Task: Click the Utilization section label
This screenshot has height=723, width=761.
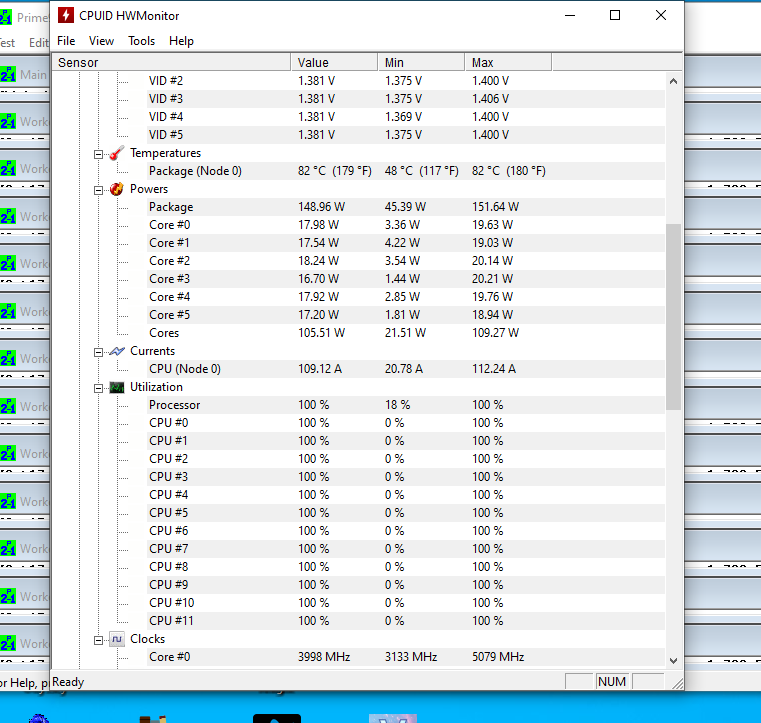Action: [156, 387]
